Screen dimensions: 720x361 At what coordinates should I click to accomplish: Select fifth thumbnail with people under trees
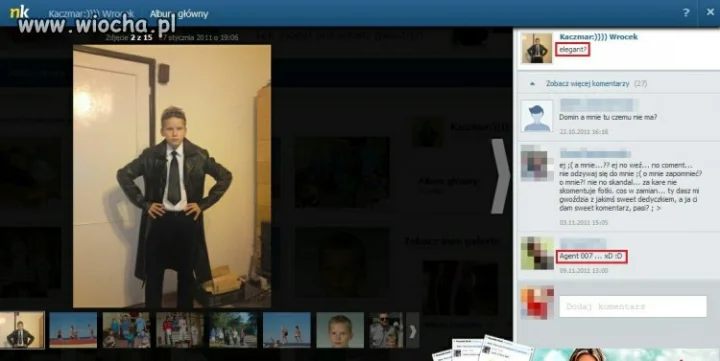point(233,330)
